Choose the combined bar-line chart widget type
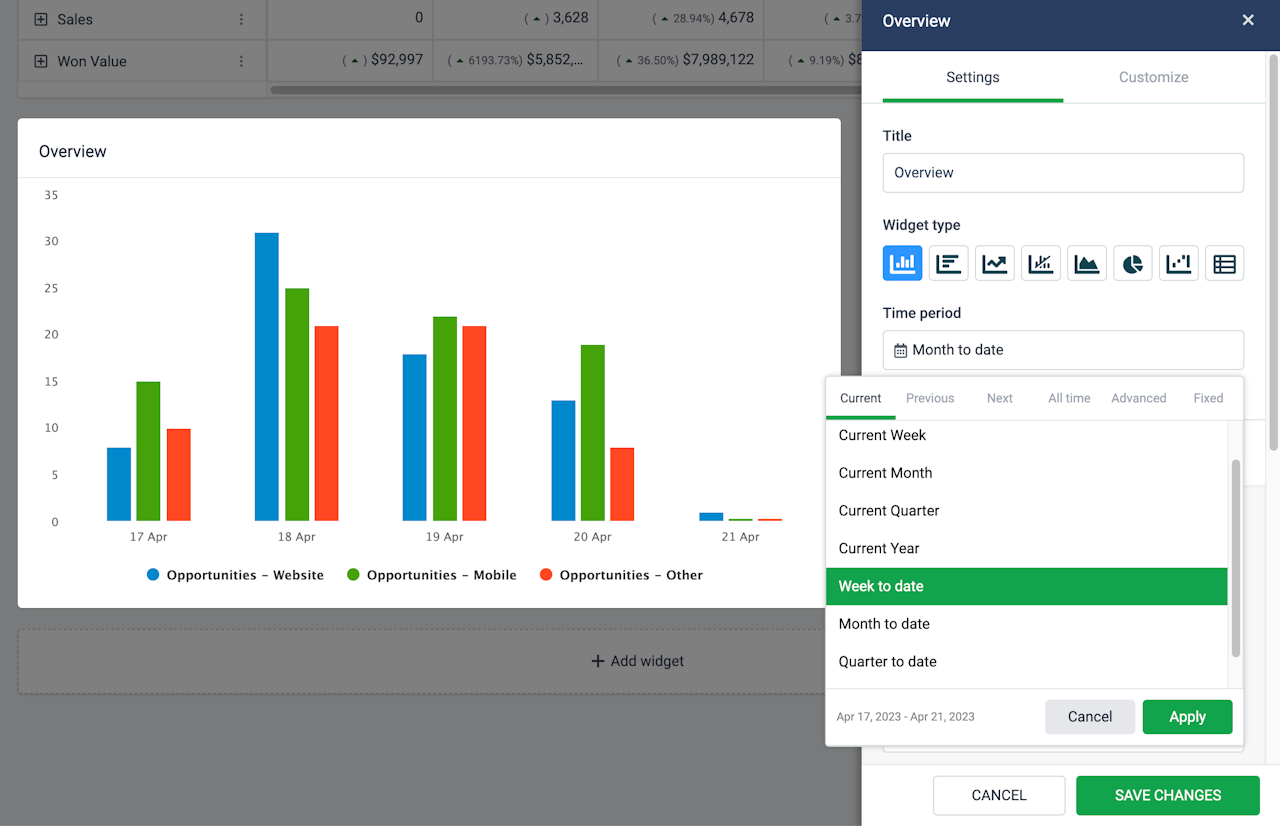 point(1040,263)
